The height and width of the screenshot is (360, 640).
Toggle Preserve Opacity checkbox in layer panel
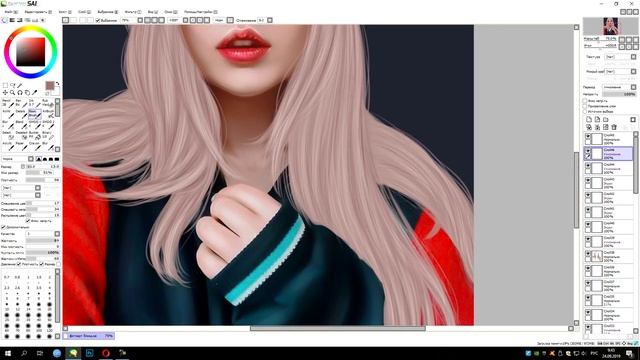(x=585, y=100)
